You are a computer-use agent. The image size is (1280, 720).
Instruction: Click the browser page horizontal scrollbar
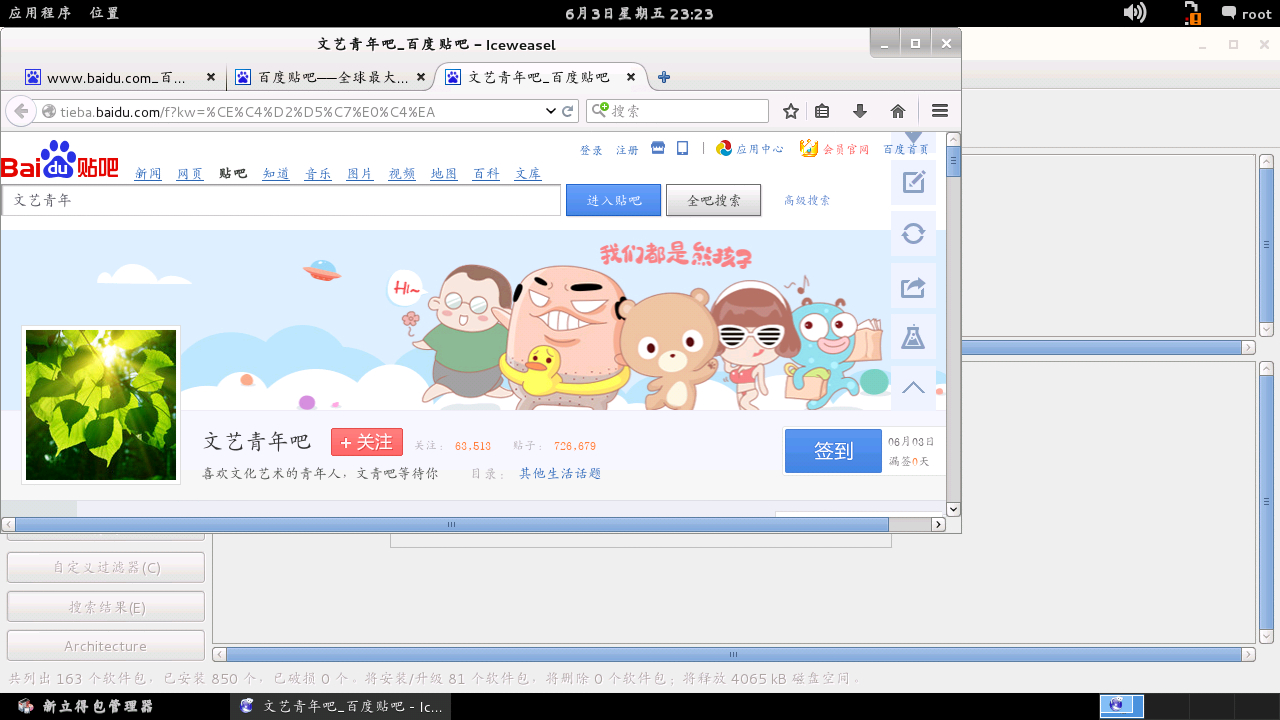pos(452,524)
